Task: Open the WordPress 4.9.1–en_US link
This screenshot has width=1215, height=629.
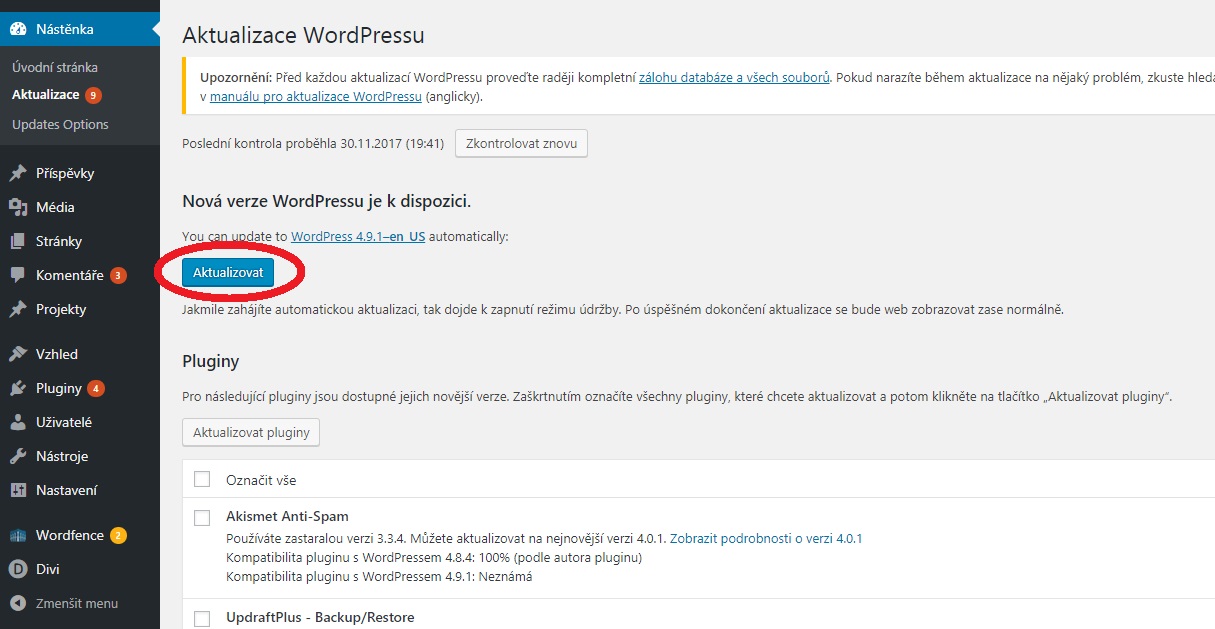Action: (x=358, y=237)
